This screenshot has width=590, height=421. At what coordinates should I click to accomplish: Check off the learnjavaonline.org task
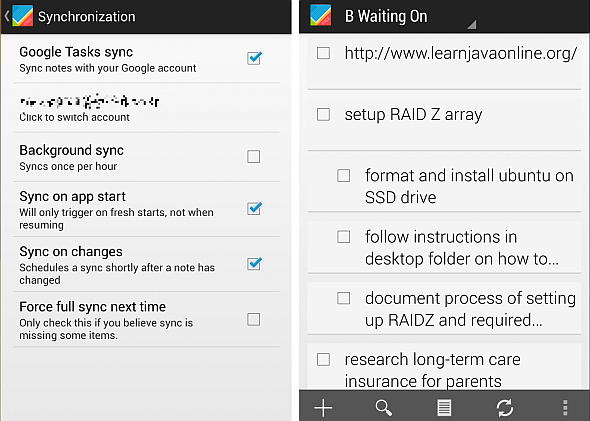323,53
